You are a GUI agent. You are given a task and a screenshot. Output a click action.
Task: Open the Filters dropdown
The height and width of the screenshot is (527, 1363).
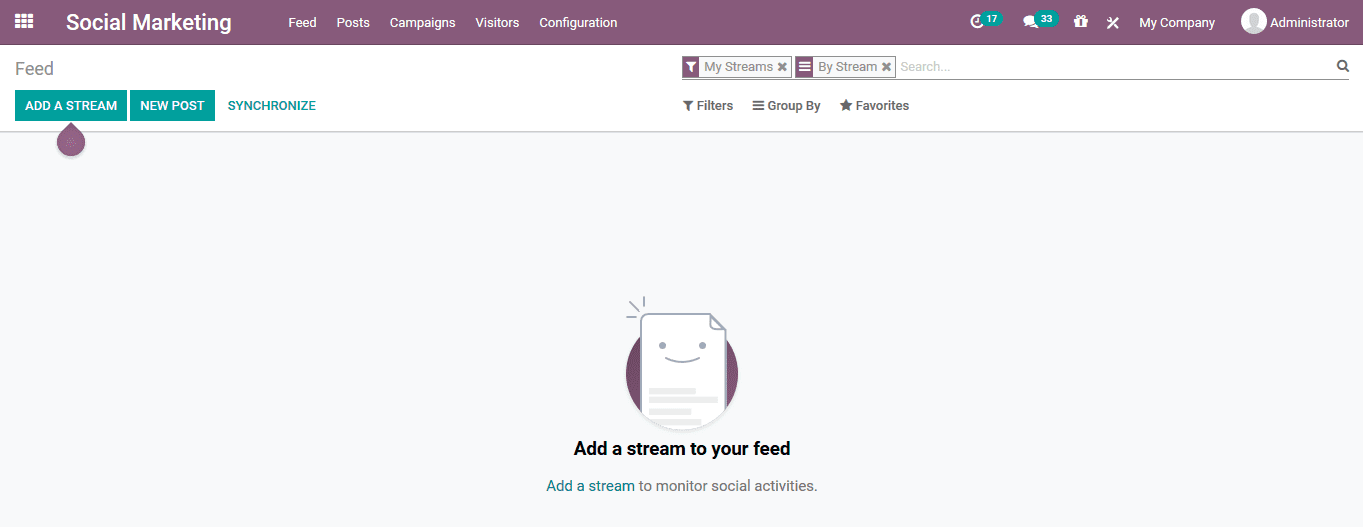pos(708,106)
